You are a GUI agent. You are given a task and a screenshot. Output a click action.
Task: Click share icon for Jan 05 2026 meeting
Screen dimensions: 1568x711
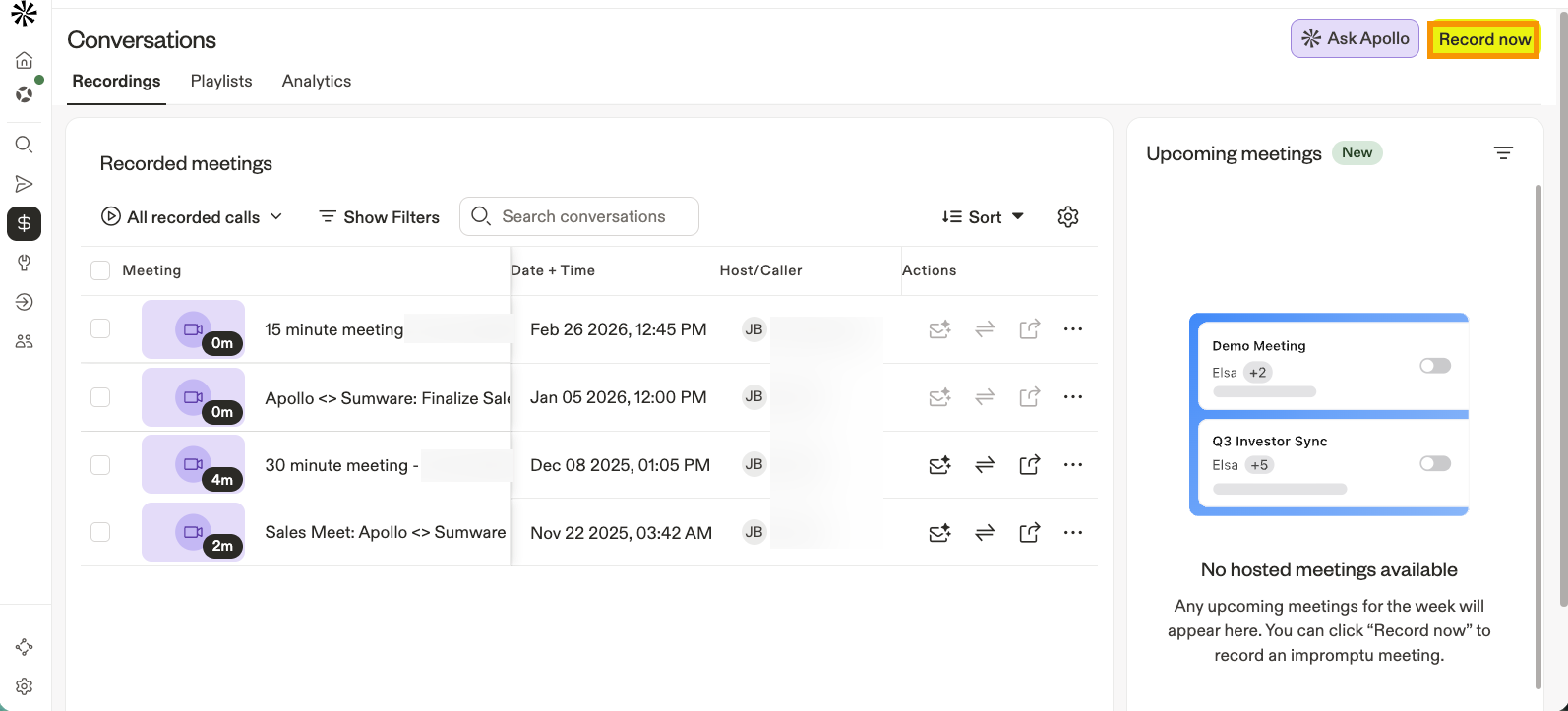[x=1029, y=397]
